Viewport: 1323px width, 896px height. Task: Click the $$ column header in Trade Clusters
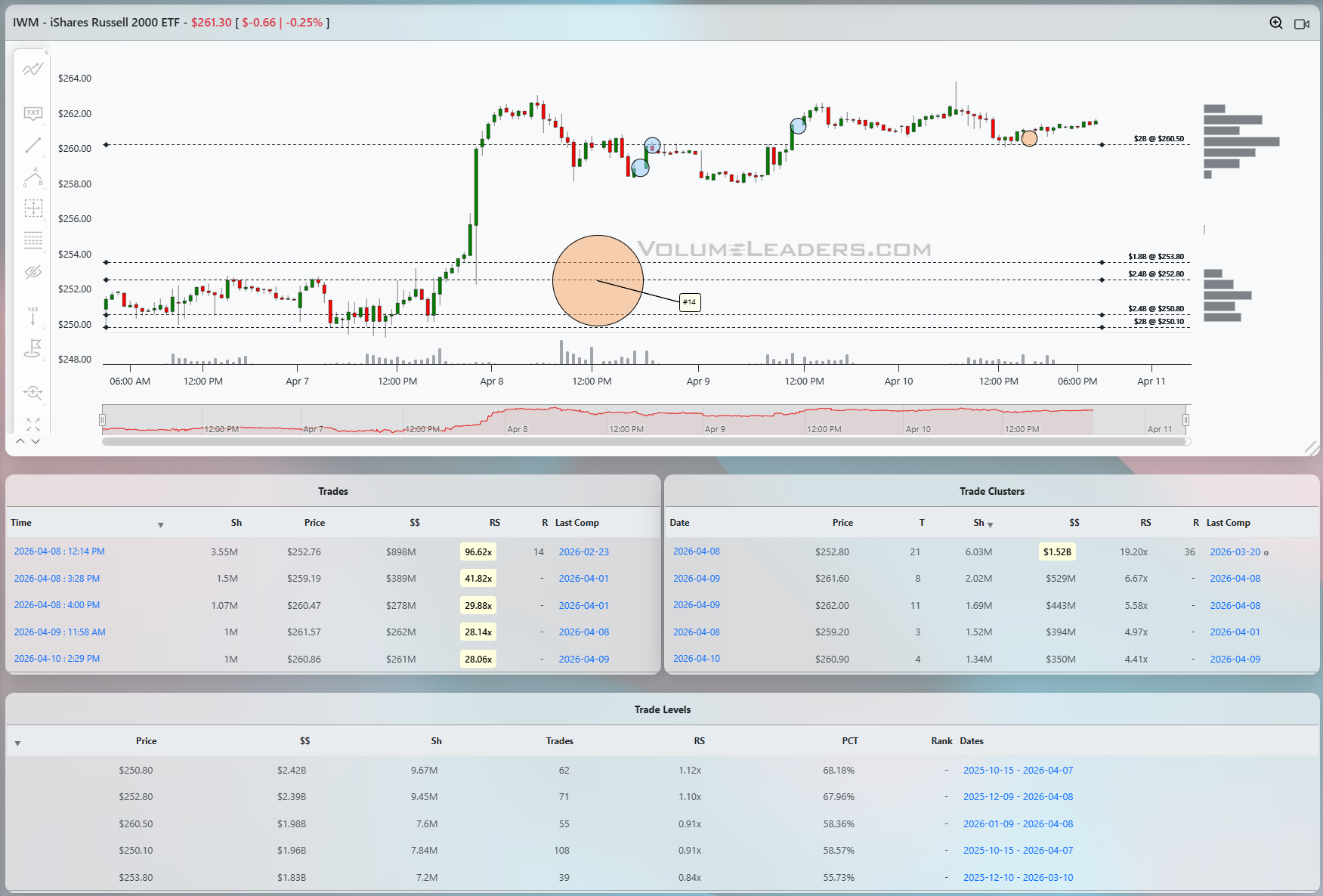click(x=1074, y=523)
